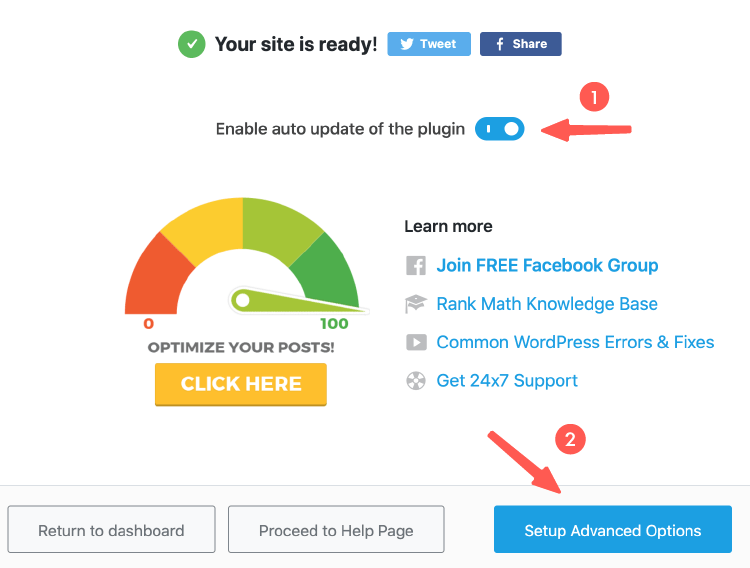
Task: Click the green checkmark success icon
Action: (190, 44)
